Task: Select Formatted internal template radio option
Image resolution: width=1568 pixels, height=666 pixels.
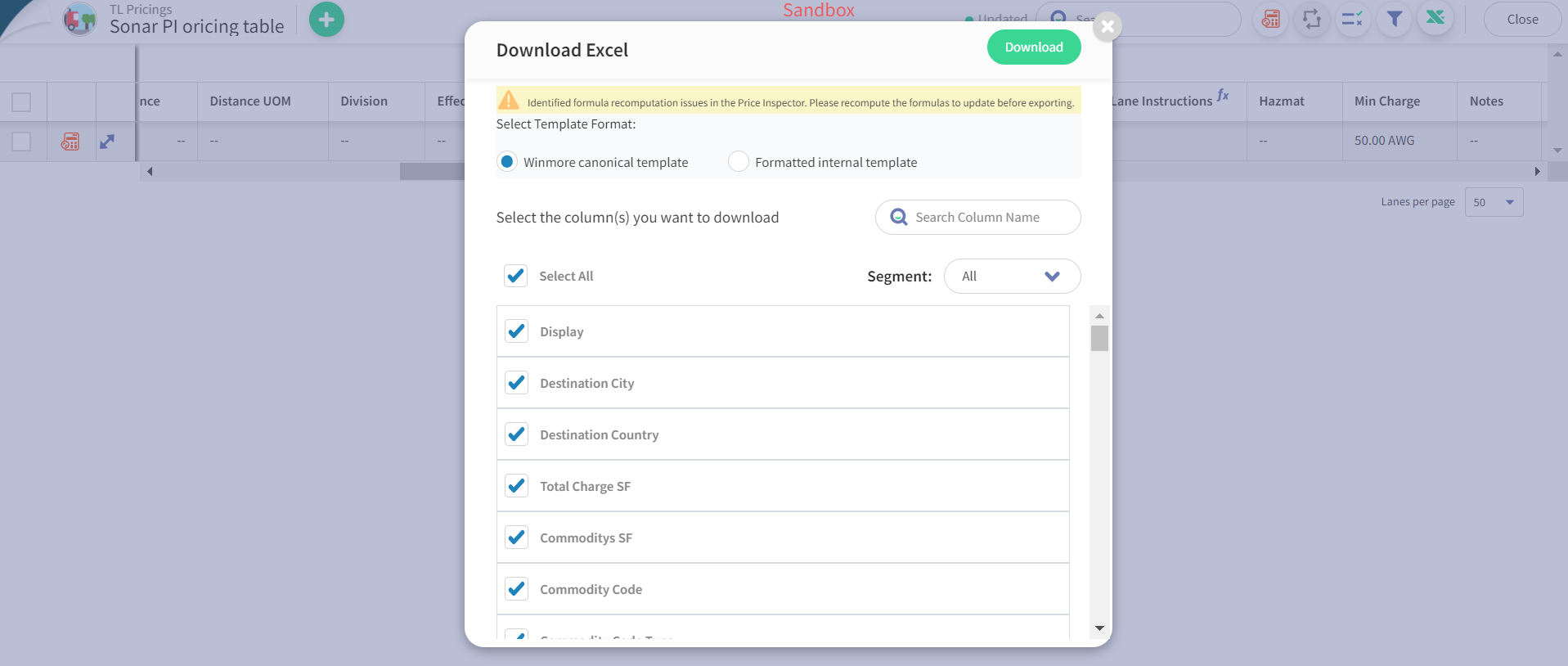Action: 739,162
